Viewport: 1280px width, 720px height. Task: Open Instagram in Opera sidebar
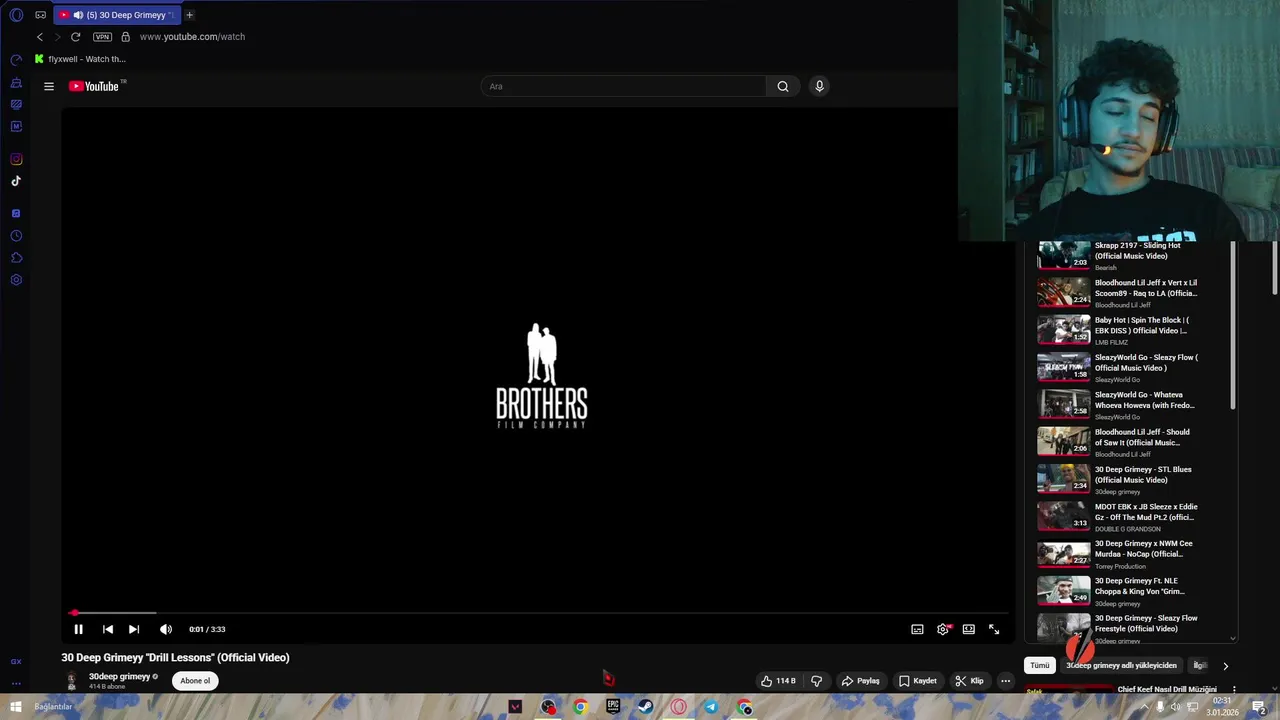16,159
